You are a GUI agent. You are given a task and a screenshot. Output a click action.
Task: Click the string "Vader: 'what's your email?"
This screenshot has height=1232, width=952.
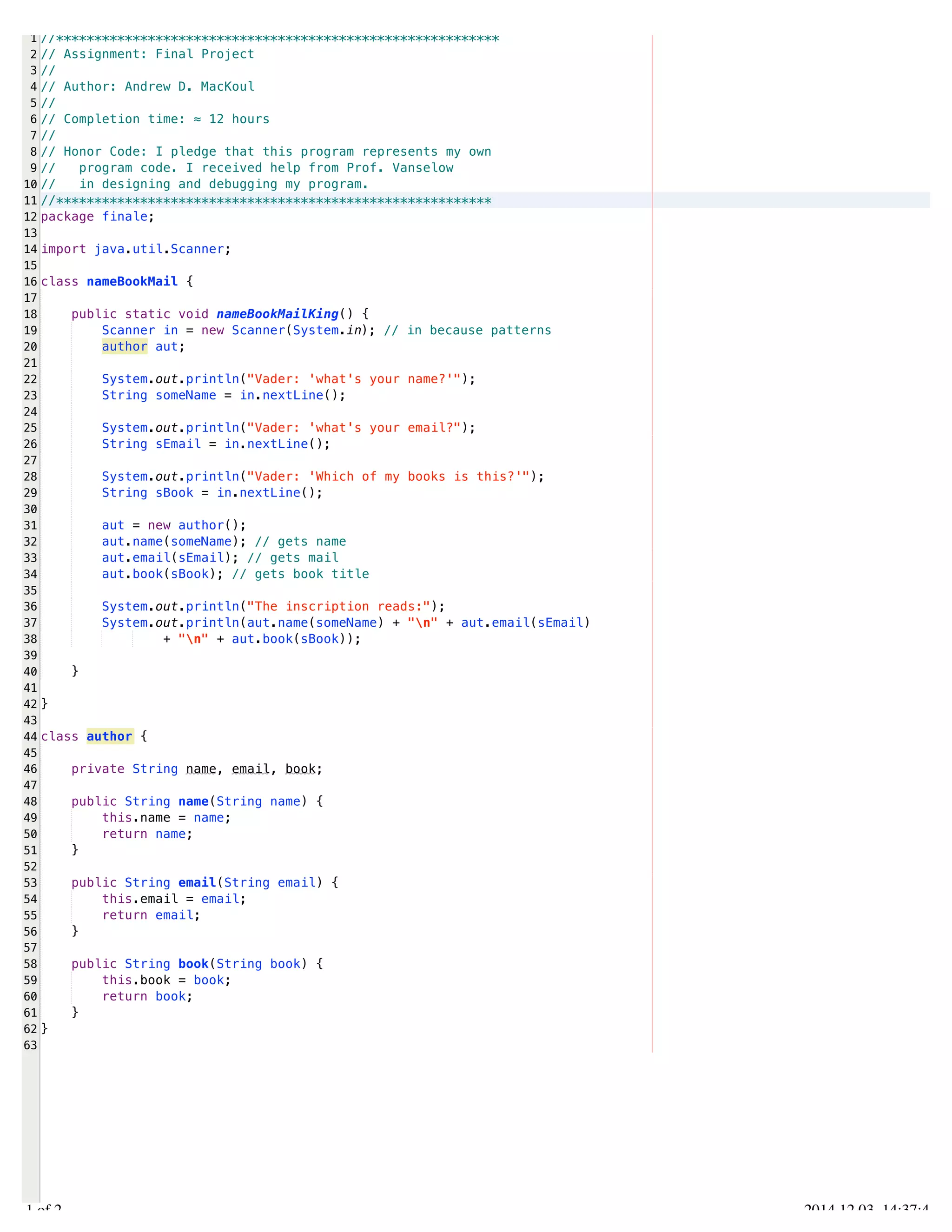tap(354, 428)
